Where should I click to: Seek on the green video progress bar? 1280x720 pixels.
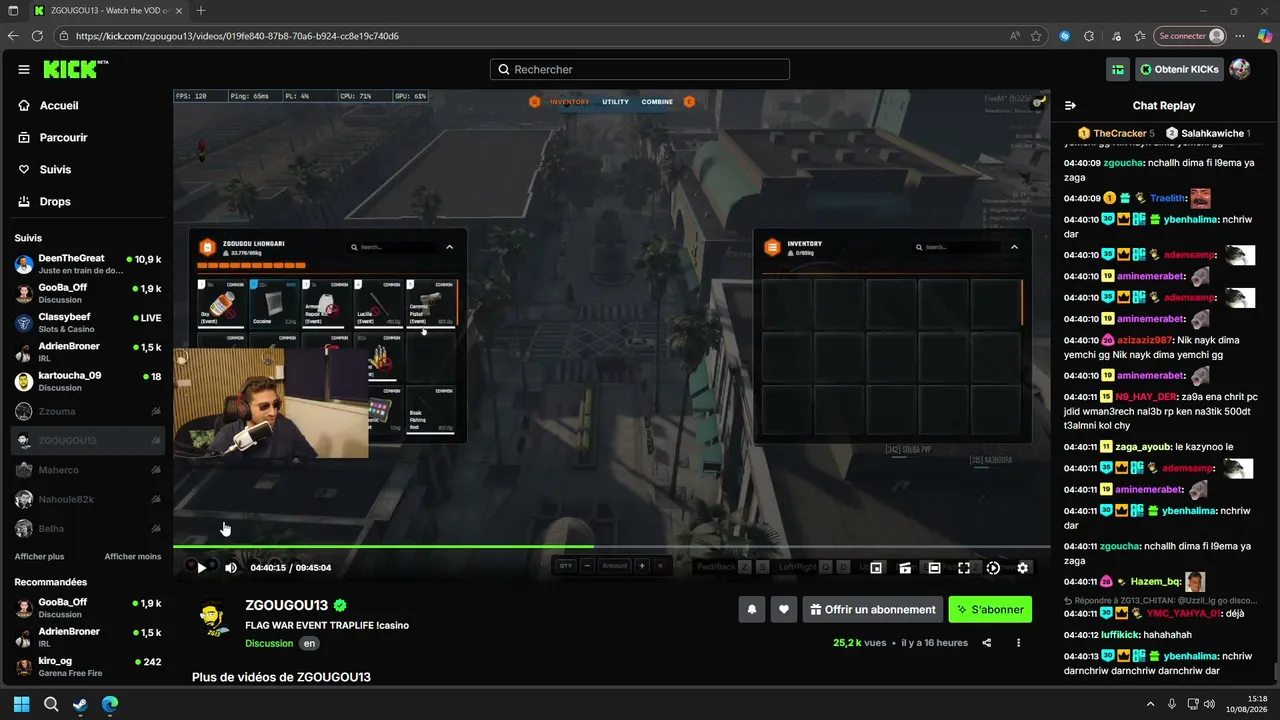coord(612,546)
